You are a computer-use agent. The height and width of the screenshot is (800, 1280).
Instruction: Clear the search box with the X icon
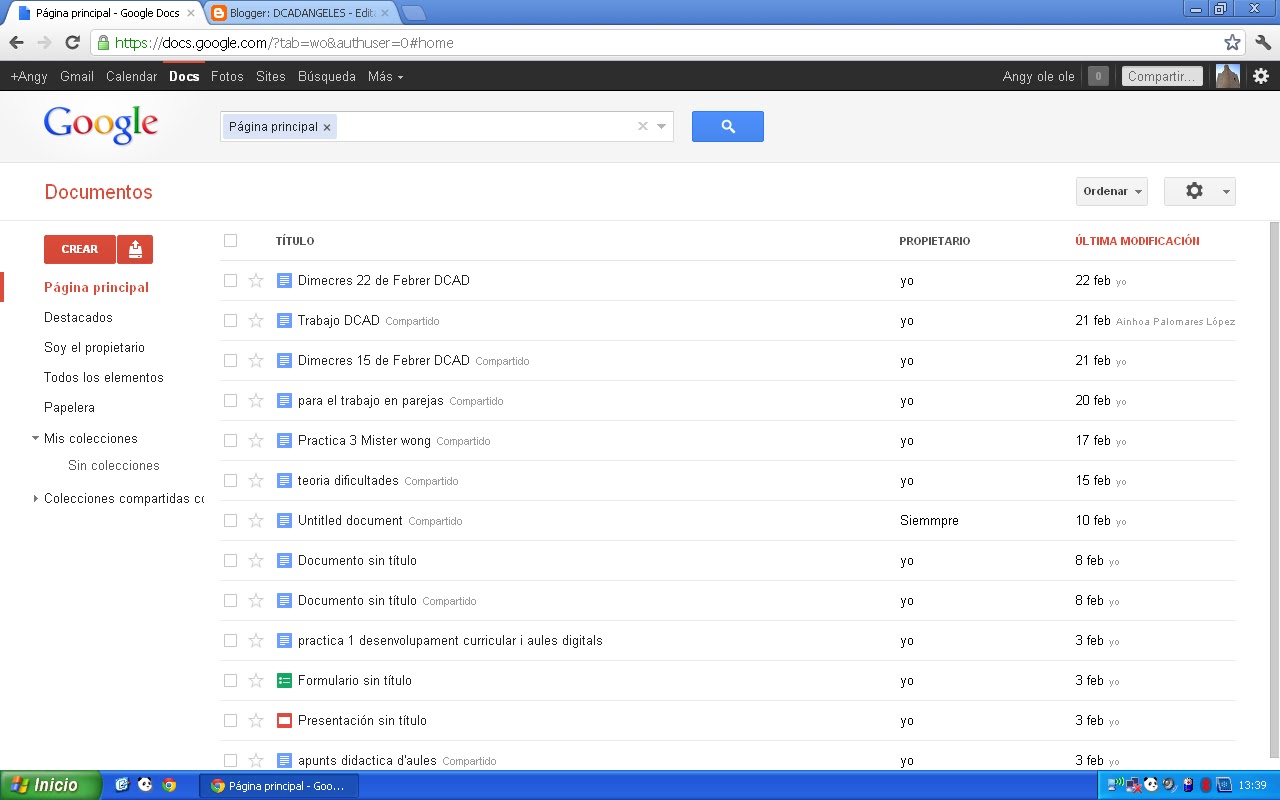pyautogui.click(x=643, y=126)
